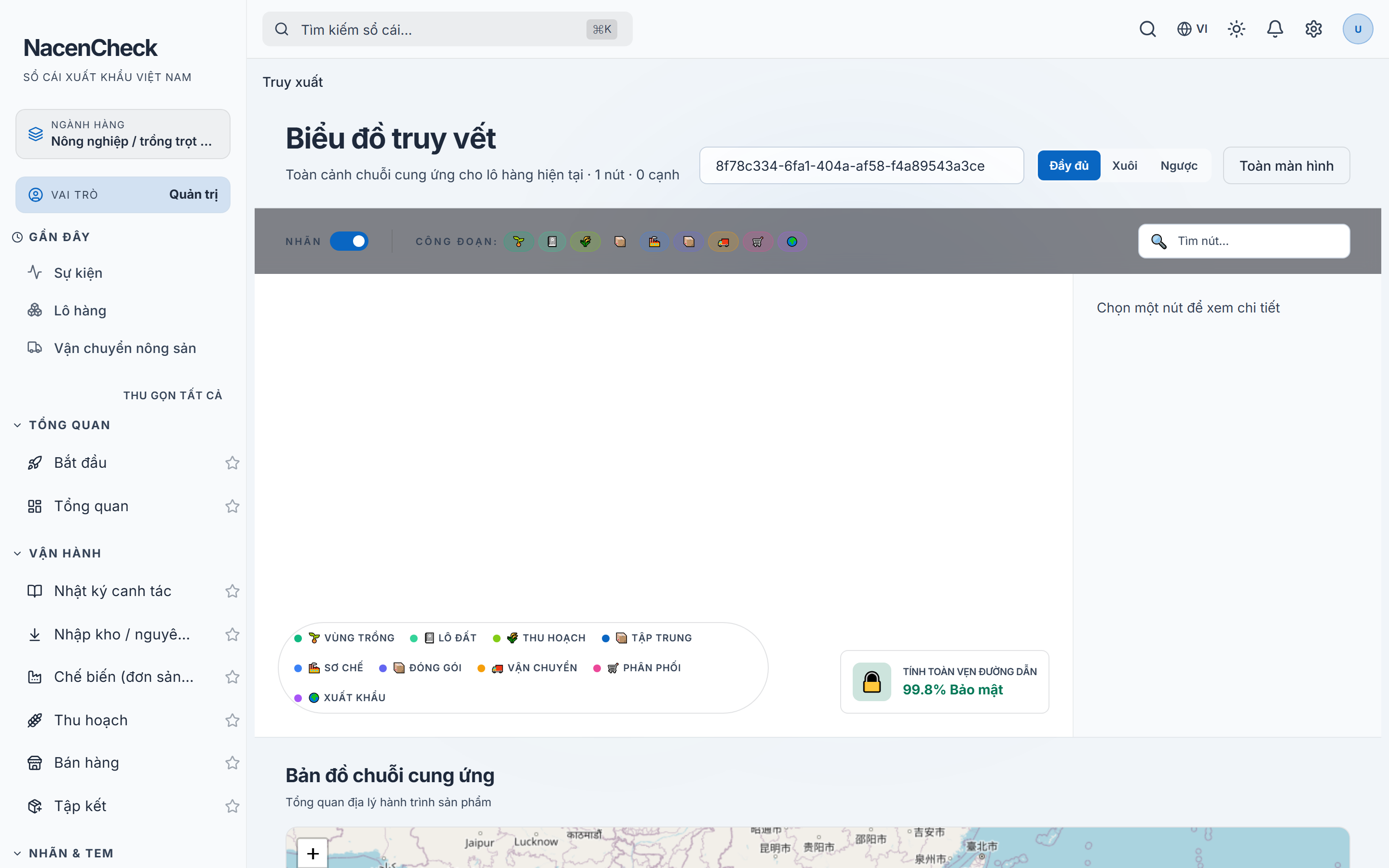The width and height of the screenshot is (1389, 868).
Task: Focus the batch ID input field
Action: coord(861,165)
